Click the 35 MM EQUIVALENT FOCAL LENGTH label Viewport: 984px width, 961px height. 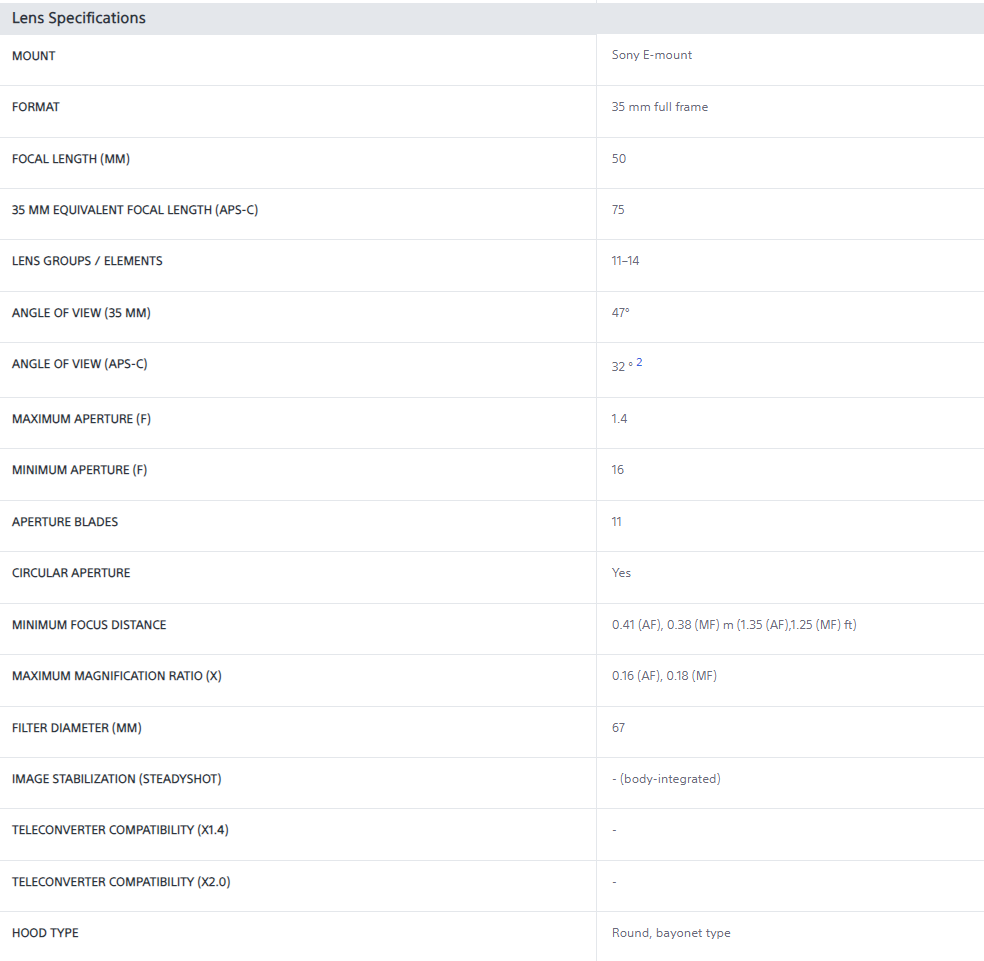(x=134, y=210)
